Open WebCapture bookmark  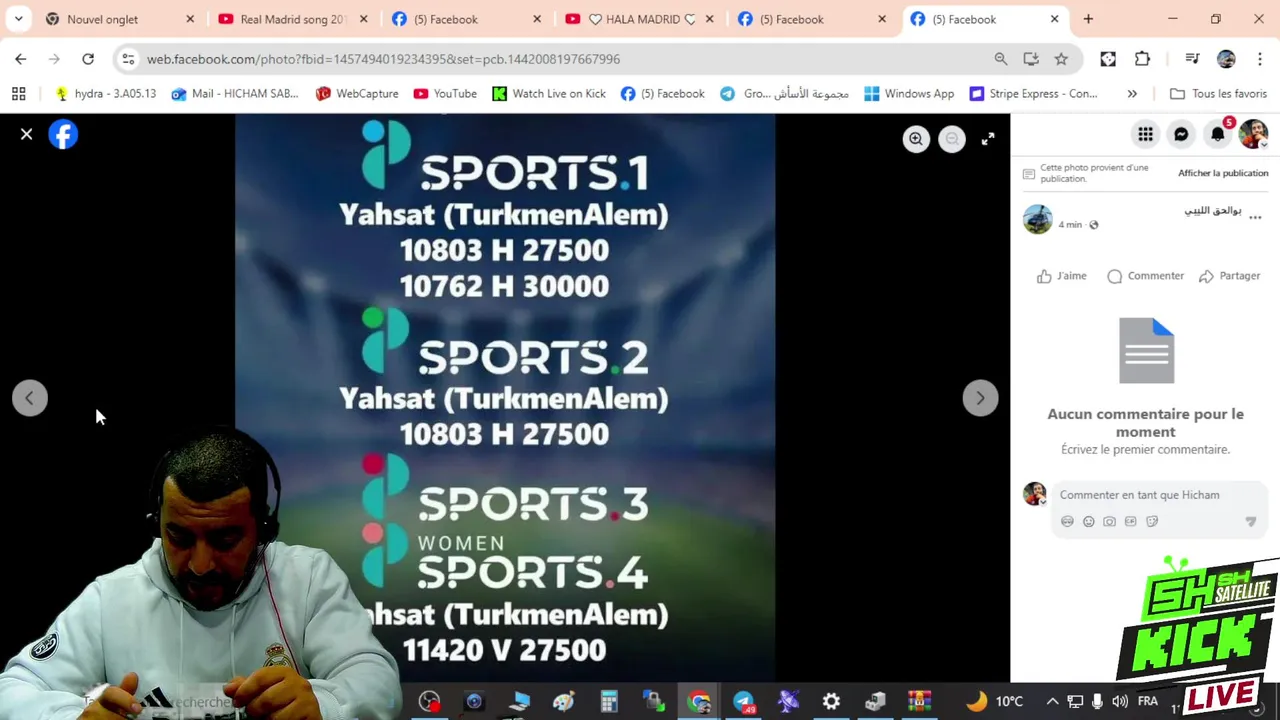(357, 94)
